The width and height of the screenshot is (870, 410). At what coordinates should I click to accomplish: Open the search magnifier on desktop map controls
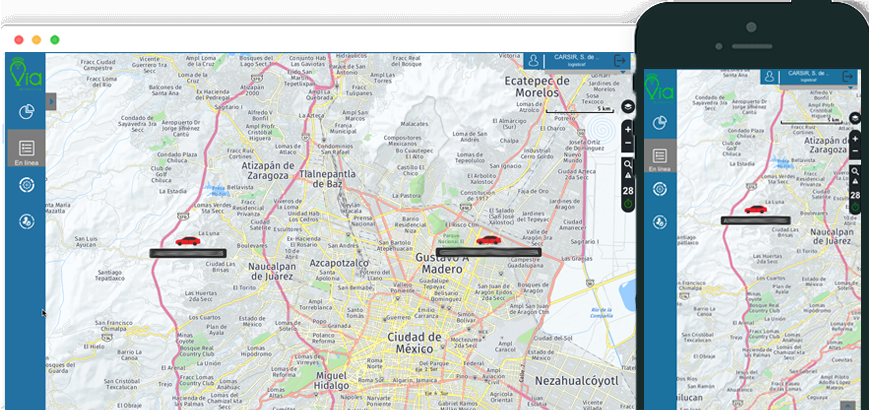coord(628,164)
